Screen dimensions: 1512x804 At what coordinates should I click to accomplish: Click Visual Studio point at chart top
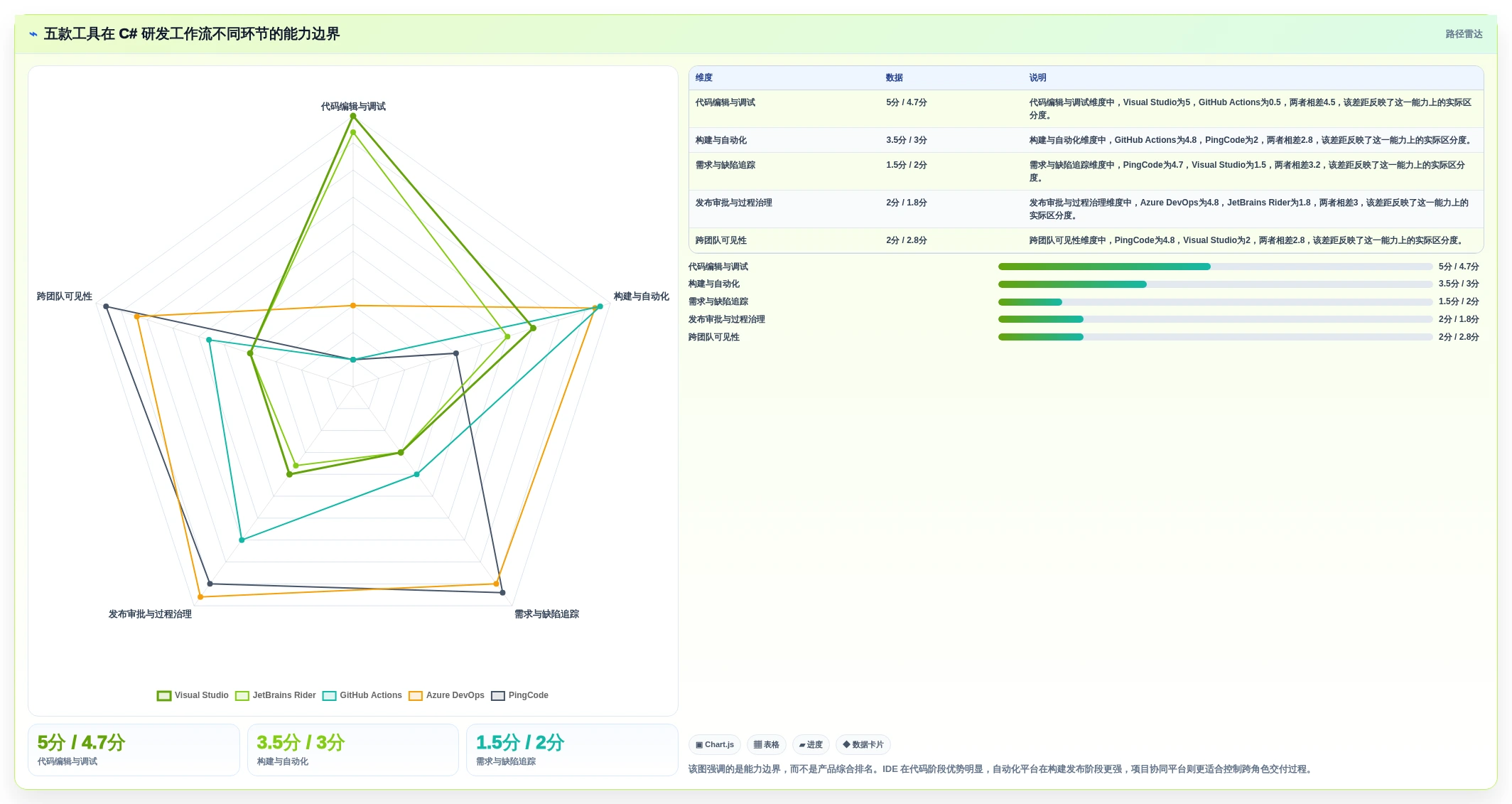click(353, 116)
